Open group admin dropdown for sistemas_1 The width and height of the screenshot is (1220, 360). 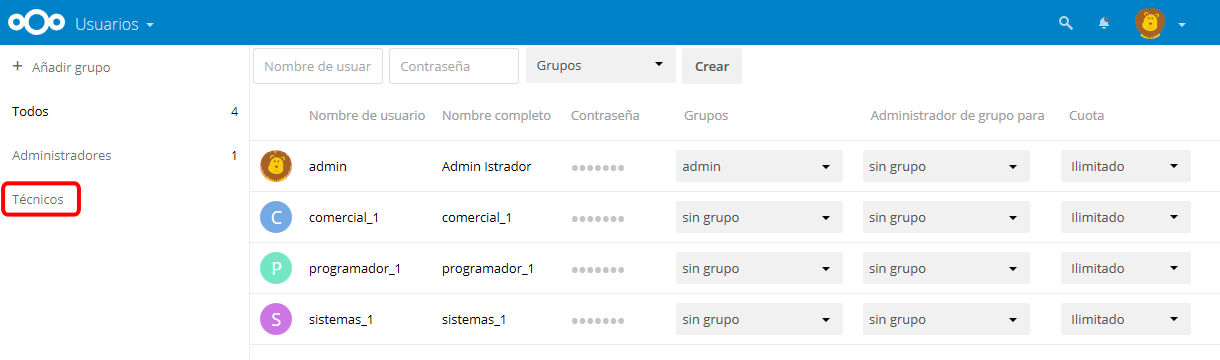coord(946,319)
